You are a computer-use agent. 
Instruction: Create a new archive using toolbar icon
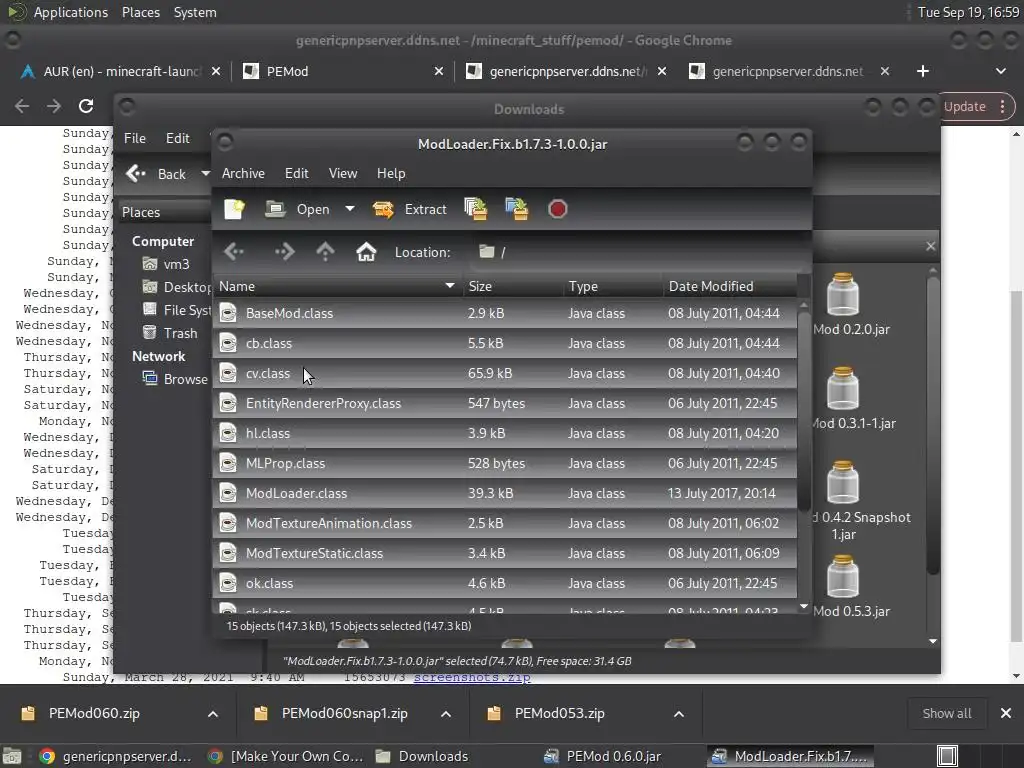[234, 209]
